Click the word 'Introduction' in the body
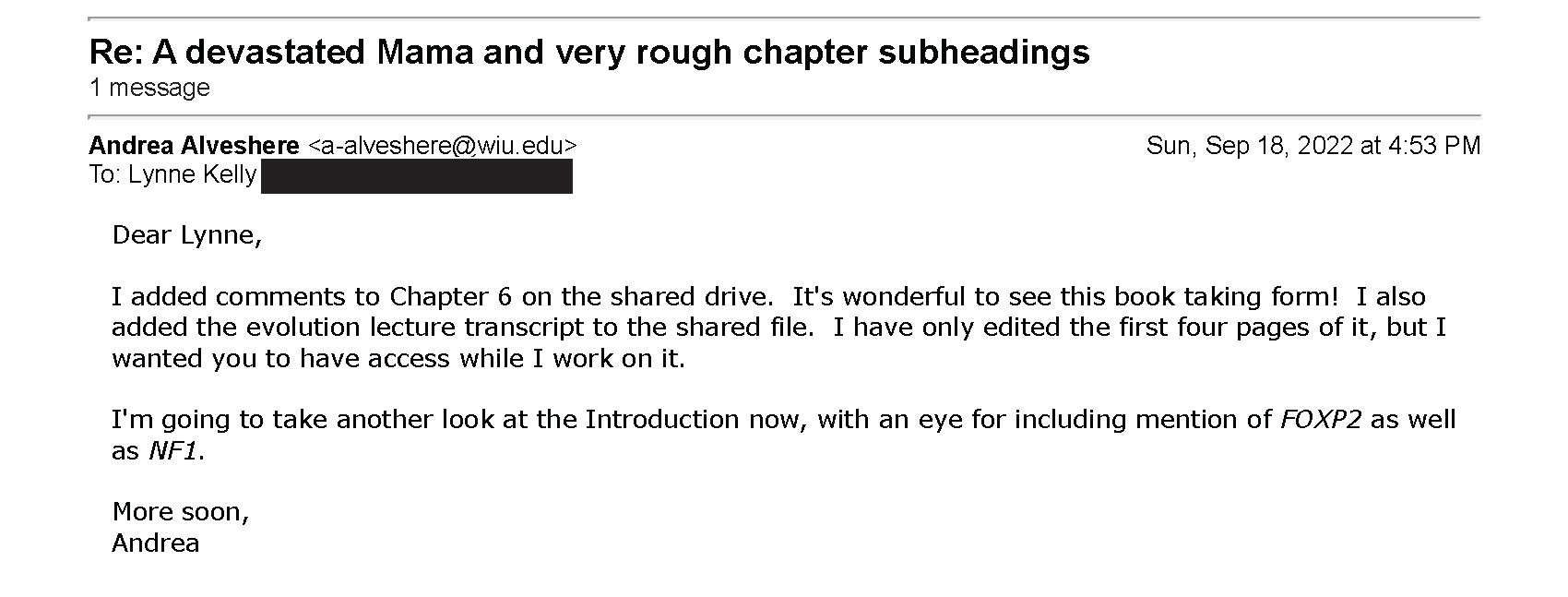The width and height of the screenshot is (1568, 597). tap(661, 420)
